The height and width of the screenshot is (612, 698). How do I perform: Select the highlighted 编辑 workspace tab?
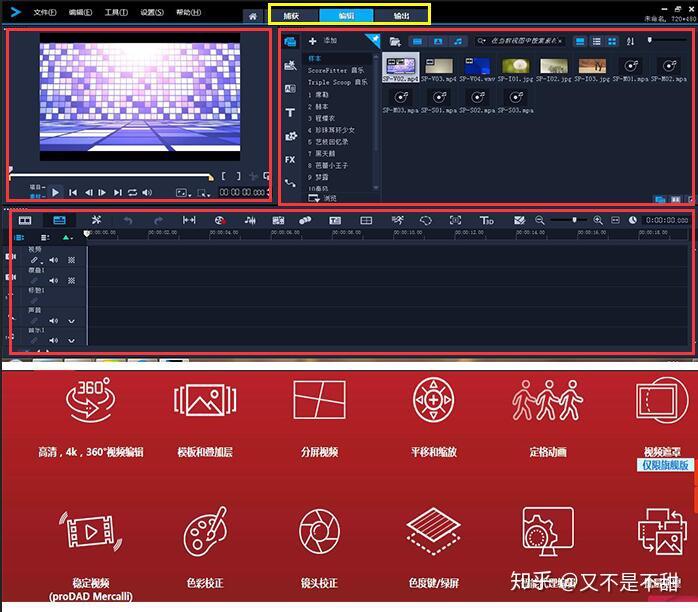pyautogui.click(x=346, y=16)
